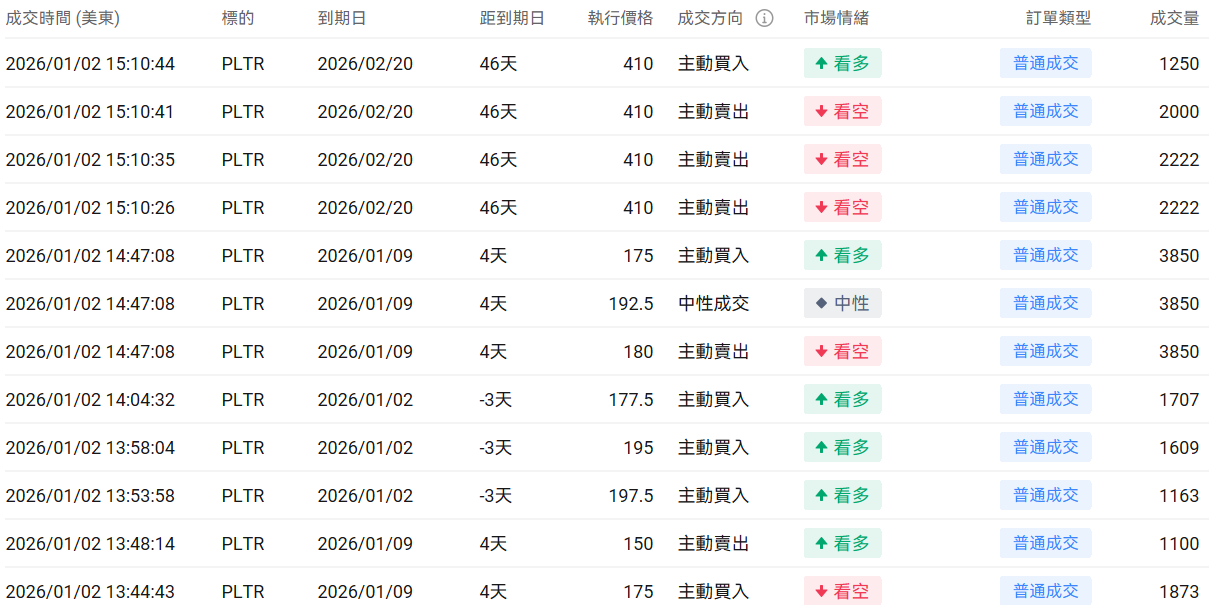The height and width of the screenshot is (605, 1209).
Task: Click the diamond icon in the 中性 badge
Action: [821, 304]
